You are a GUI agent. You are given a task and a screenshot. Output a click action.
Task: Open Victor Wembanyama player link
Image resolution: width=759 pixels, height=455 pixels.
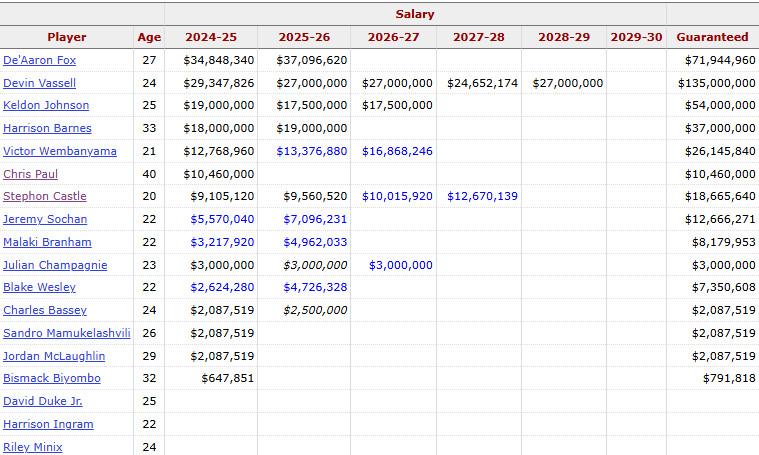point(60,151)
